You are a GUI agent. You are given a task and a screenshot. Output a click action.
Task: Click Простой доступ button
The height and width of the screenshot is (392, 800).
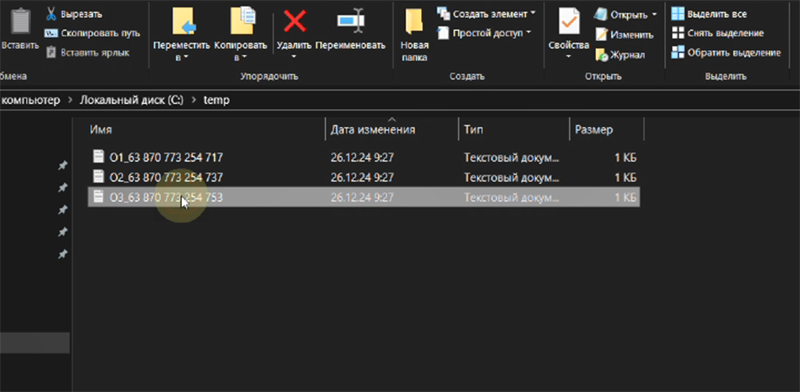484,33
